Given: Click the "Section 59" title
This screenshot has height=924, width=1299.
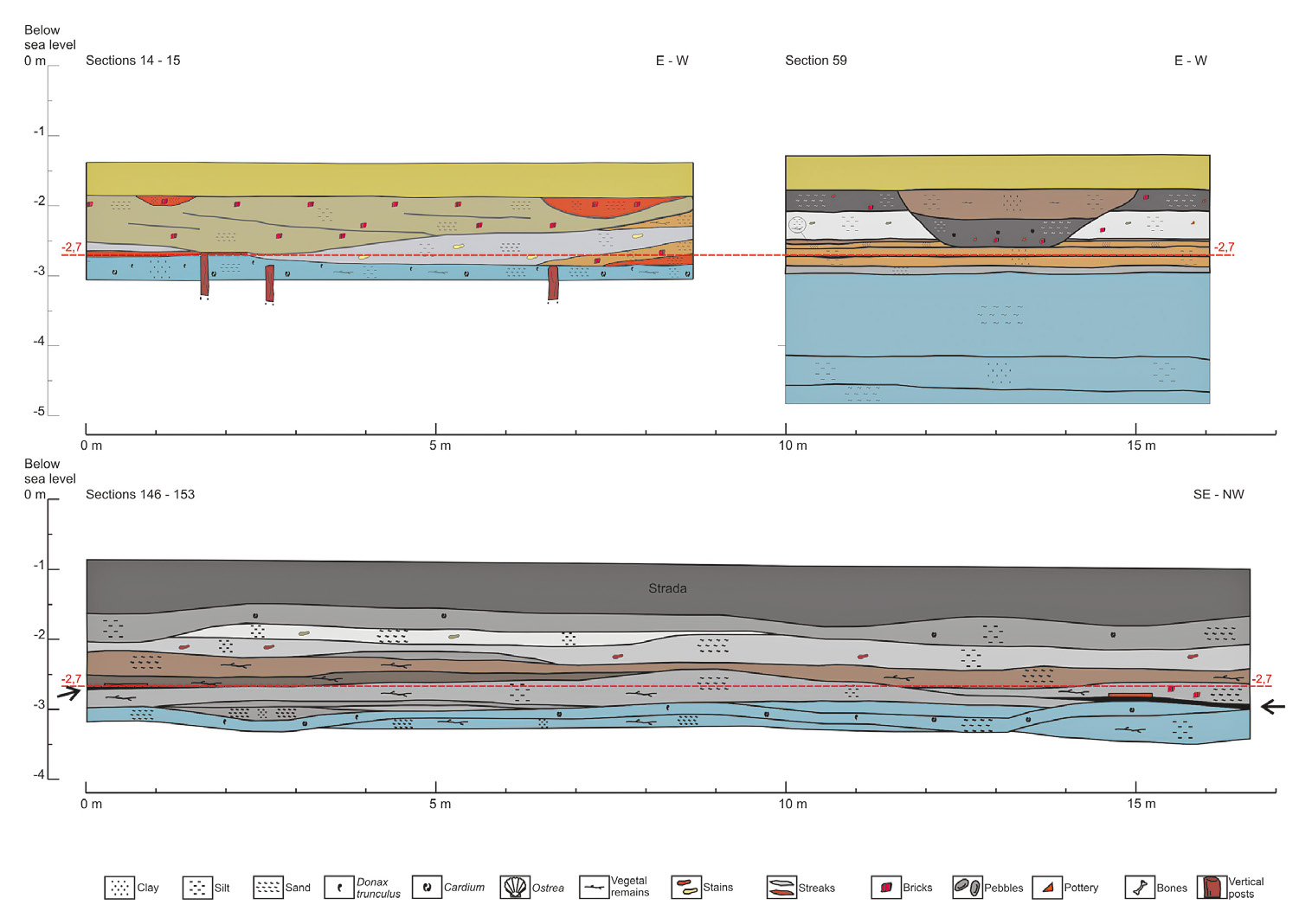Looking at the screenshot, I should [816, 61].
